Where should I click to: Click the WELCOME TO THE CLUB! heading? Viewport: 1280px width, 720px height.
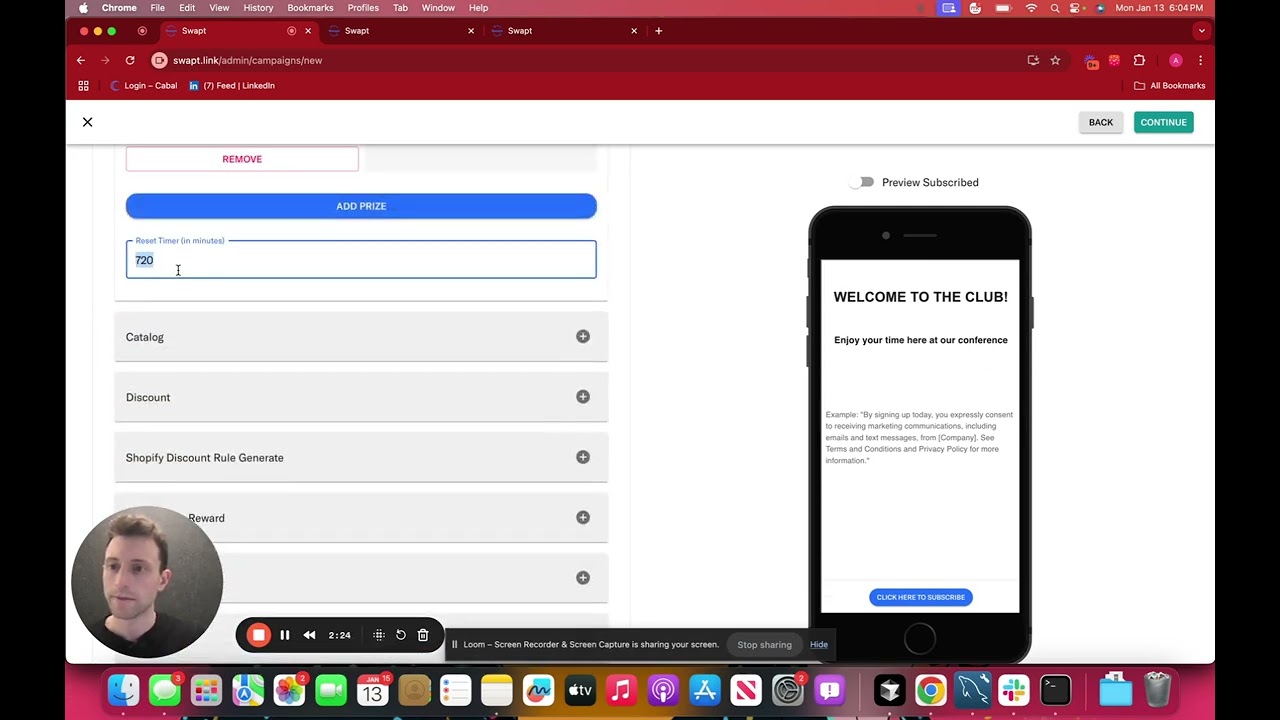(920, 297)
